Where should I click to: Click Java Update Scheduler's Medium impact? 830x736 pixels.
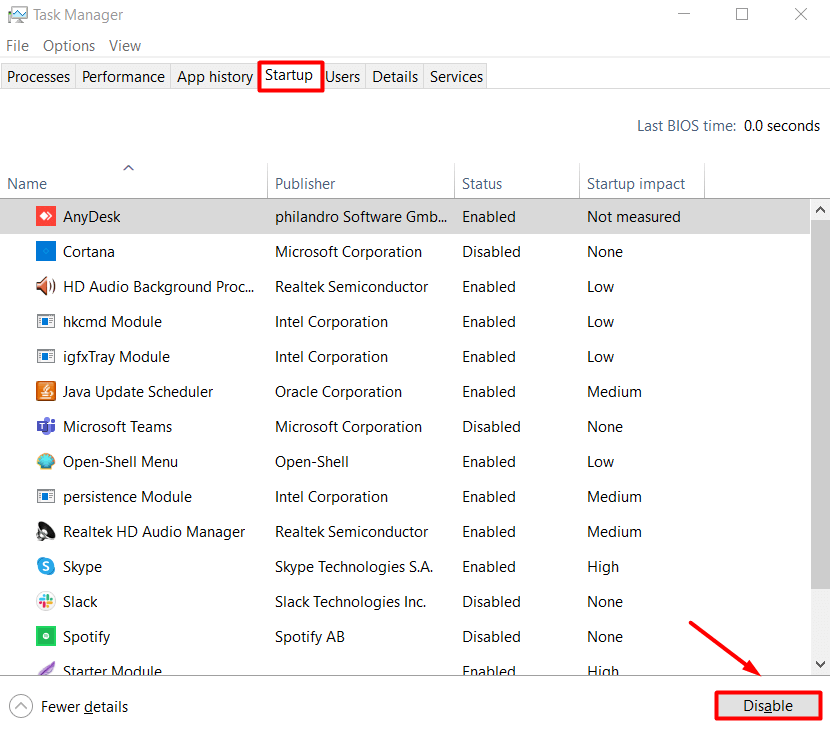click(x=614, y=392)
